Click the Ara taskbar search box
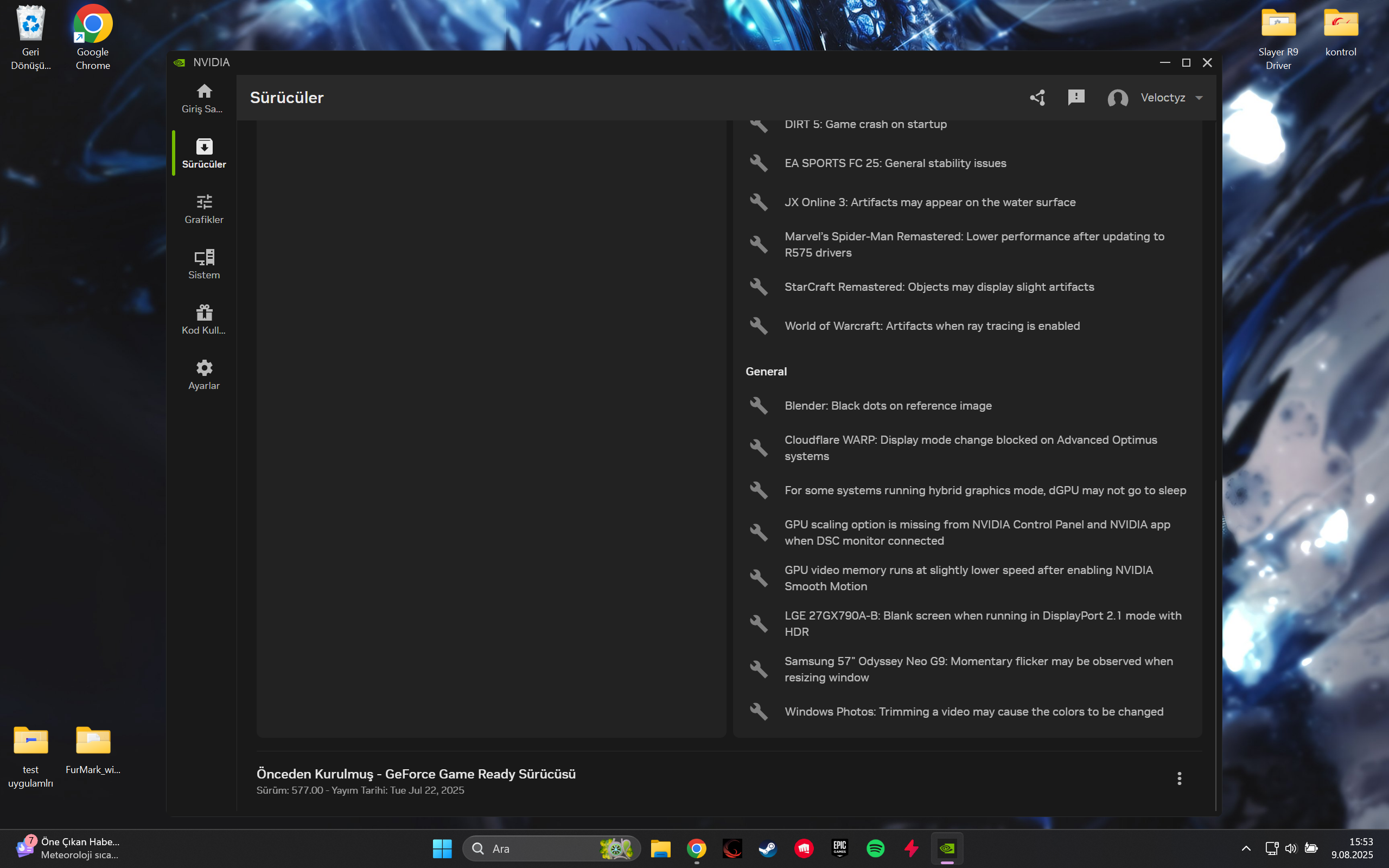Image resolution: width=1389 pixels, height=868 pixels. pyautogui.click(x=551, y=848)
